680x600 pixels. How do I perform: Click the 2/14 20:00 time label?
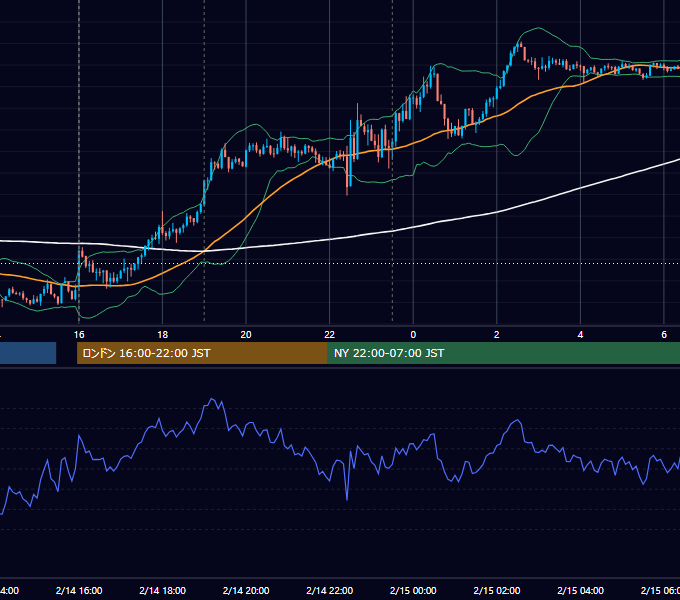[x=246, y=590]
